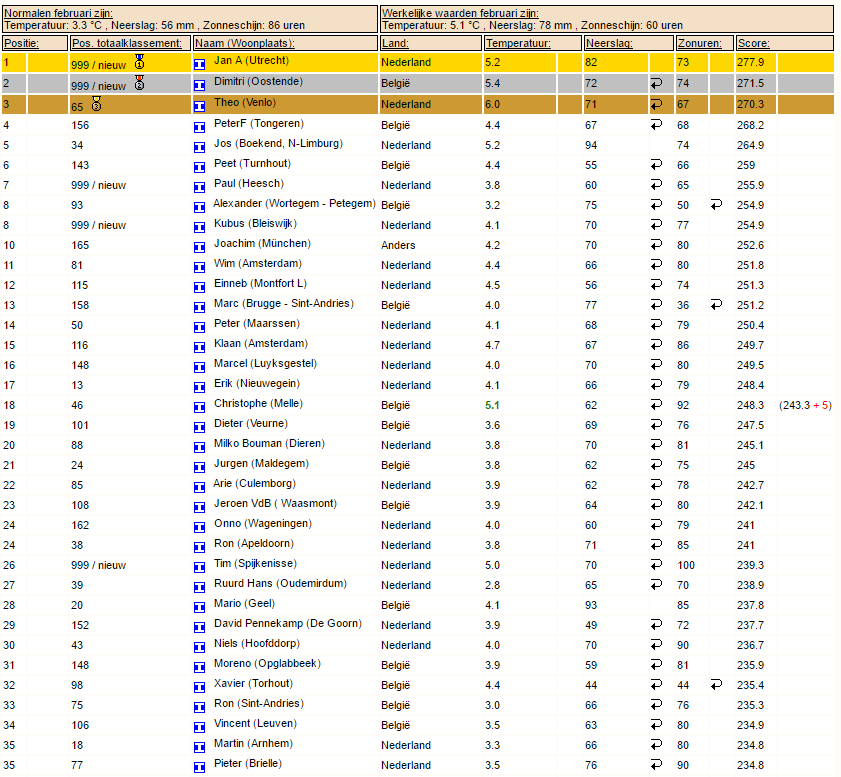Sort by the Zonuren column header
This screenshot has width=841, height=777.
point(699,43)
